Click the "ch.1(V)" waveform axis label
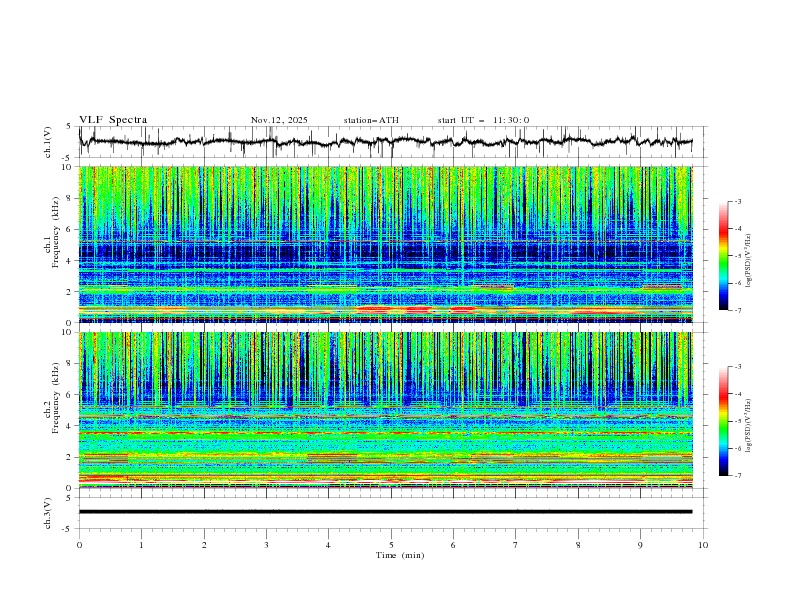 pos(48,142)
